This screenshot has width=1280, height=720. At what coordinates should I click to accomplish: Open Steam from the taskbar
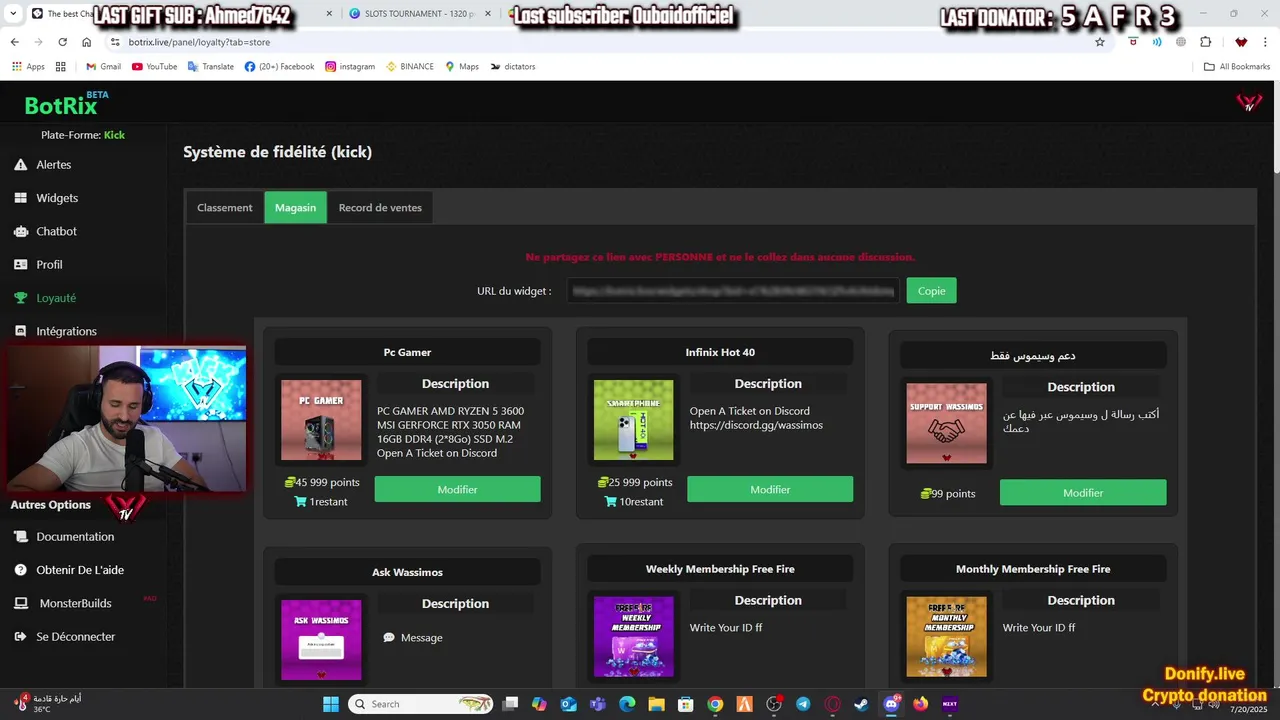point(862,704)
